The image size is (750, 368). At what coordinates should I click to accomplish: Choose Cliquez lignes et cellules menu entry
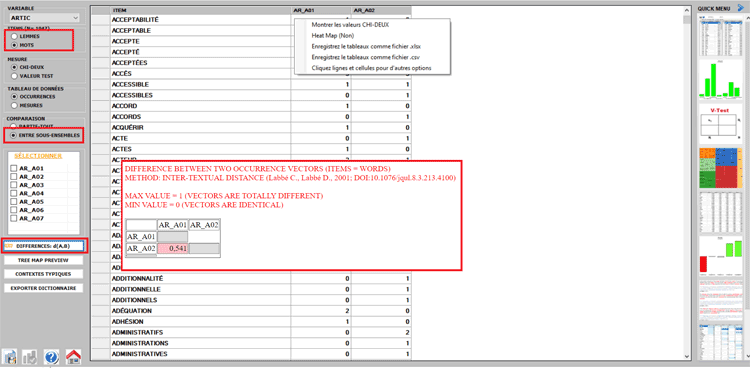coord(371,68)
